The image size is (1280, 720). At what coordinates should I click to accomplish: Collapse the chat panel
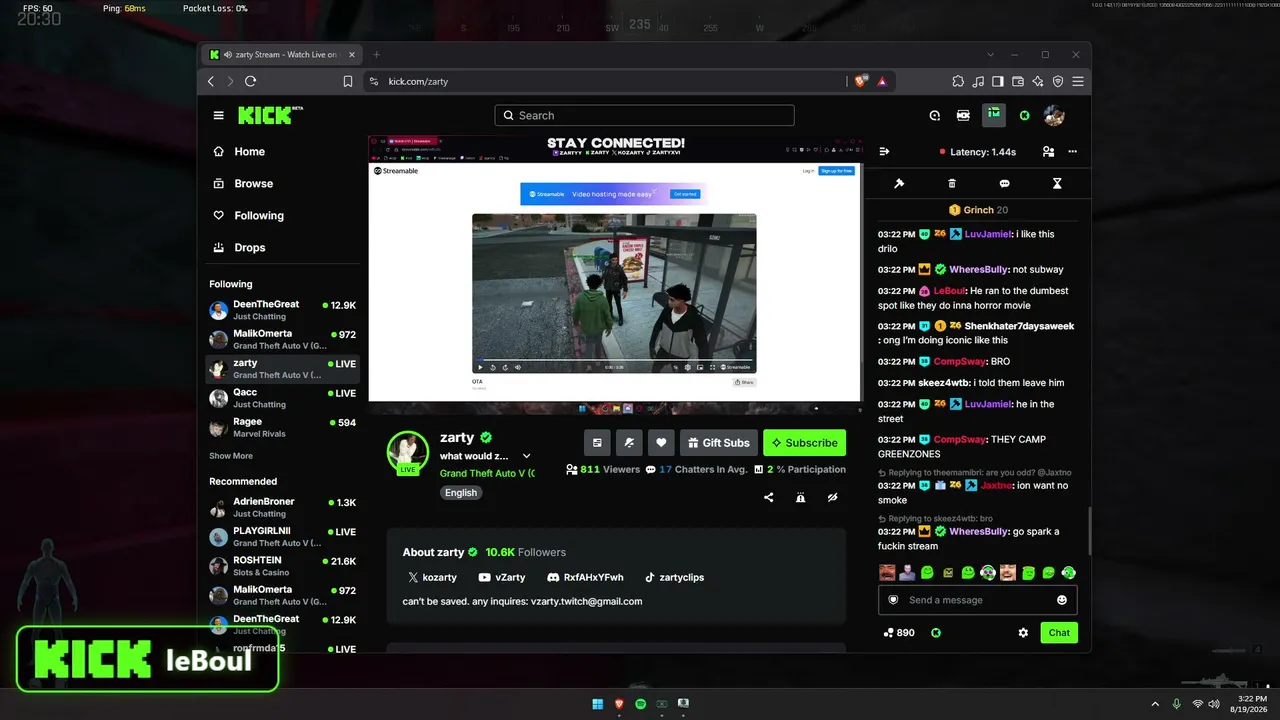coord(884,152)
